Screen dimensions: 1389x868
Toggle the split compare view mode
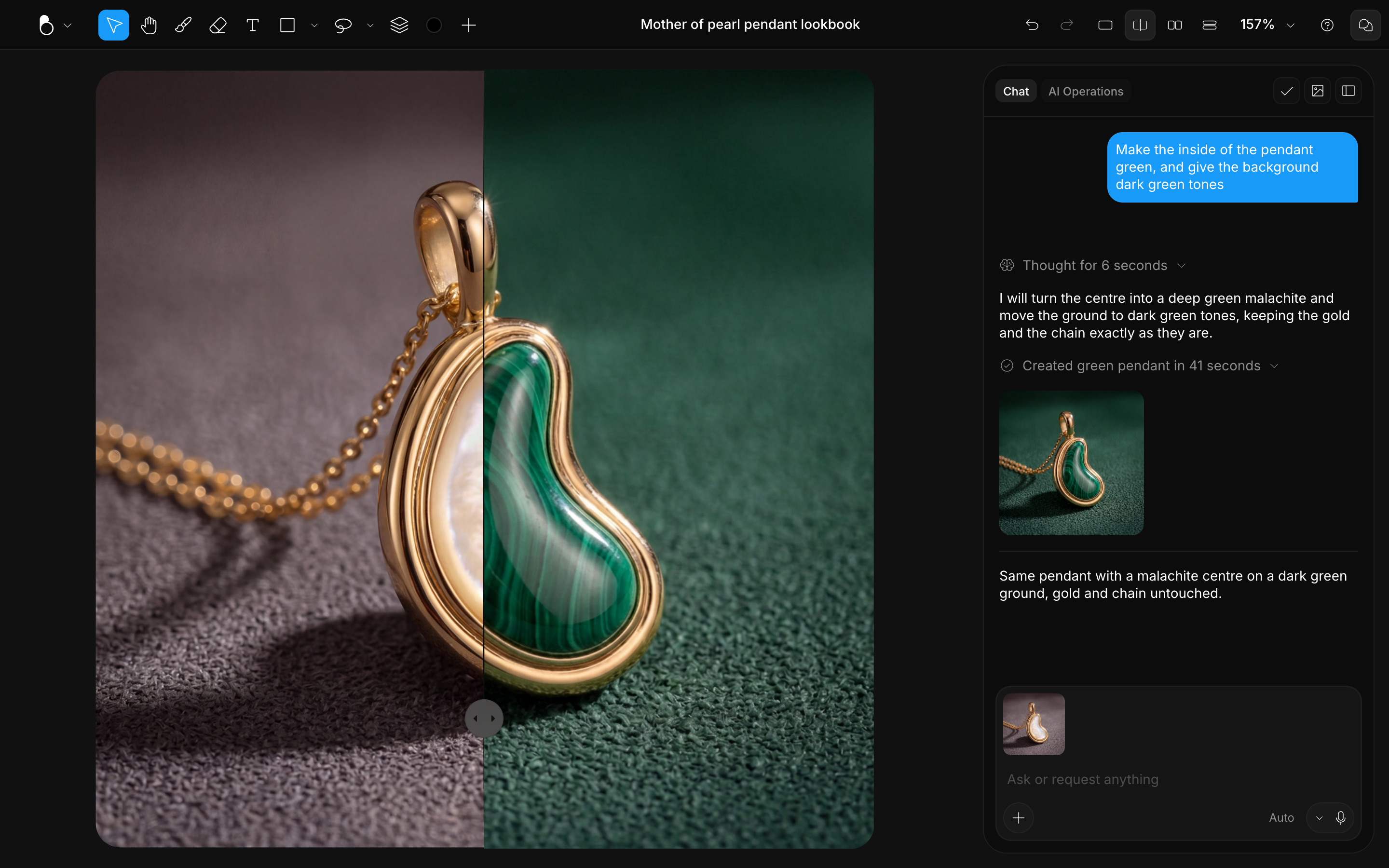(x=1140, y=25)
